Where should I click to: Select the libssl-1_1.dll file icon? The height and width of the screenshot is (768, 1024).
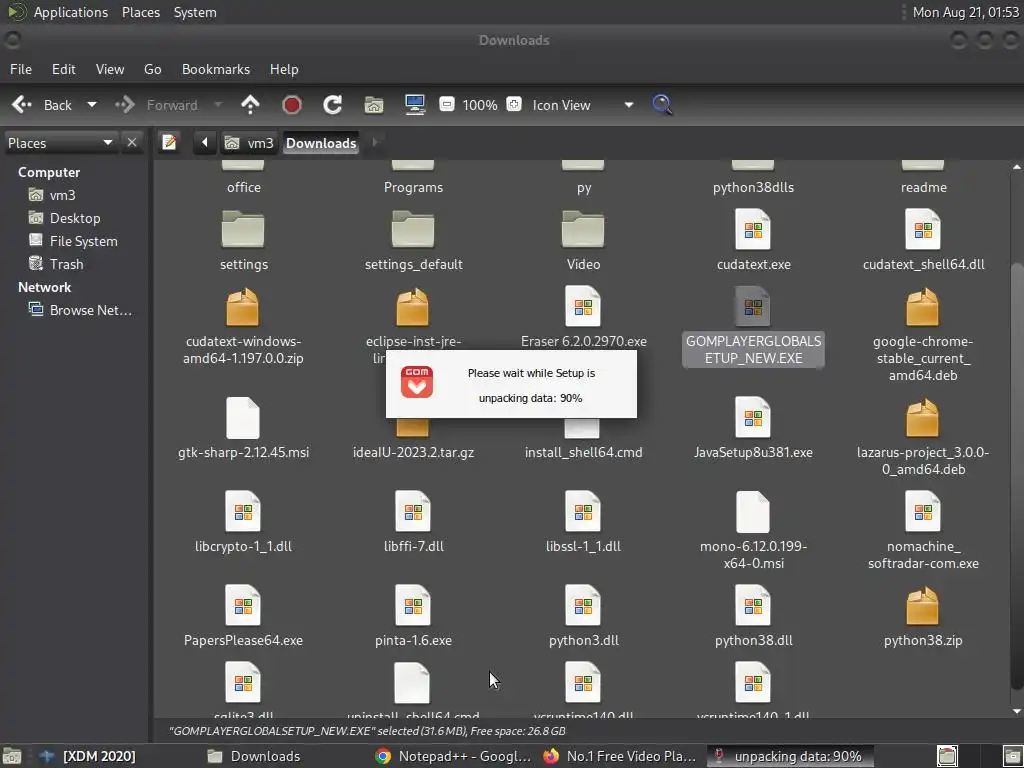click(x=583, y=511)
